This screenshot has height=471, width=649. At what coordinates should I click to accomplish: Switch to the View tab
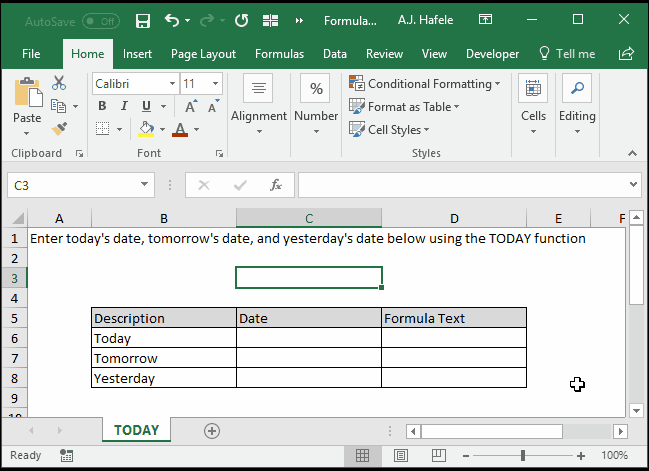click(x=434, y=54)
